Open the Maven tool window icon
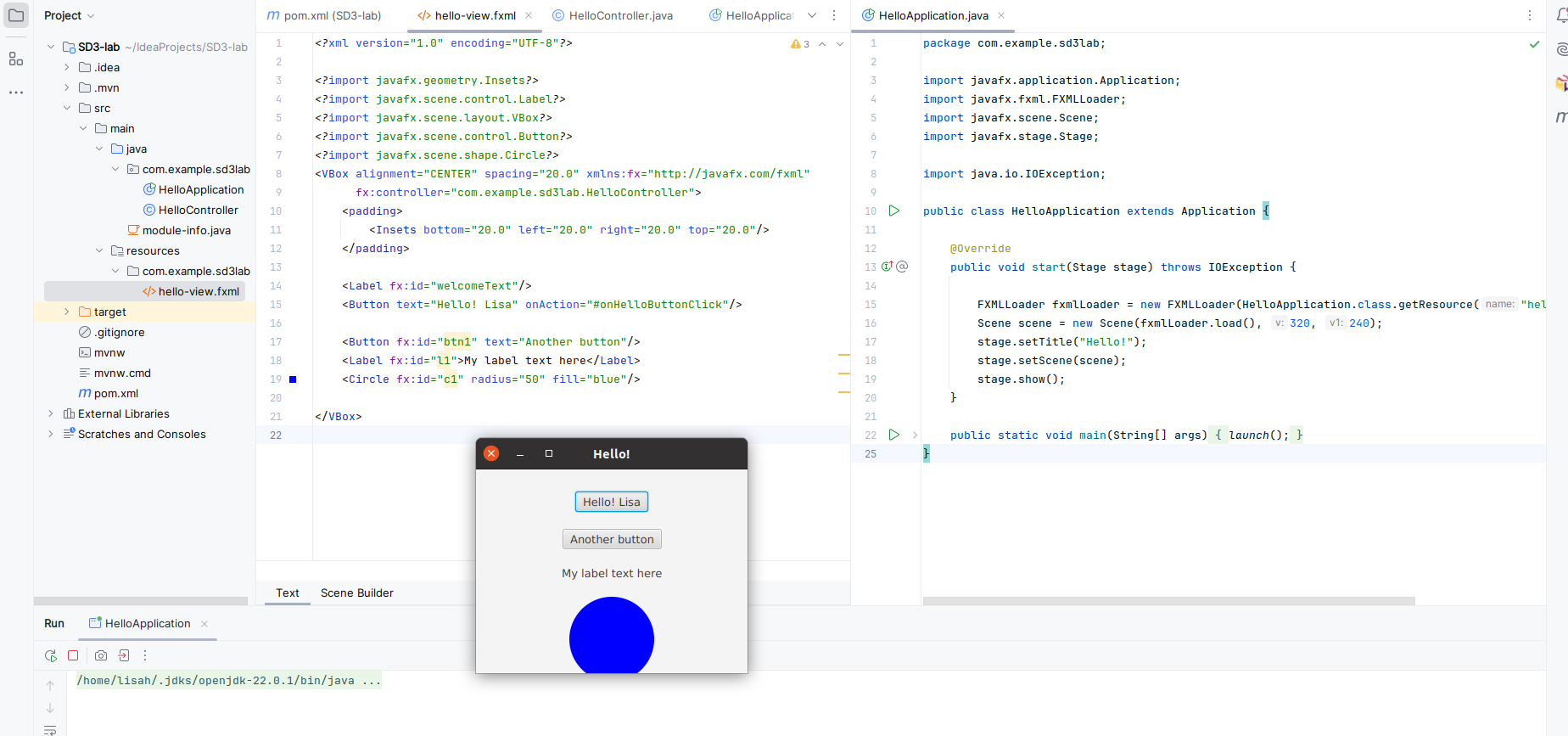1568x736 pixels. pos(1561,116)
